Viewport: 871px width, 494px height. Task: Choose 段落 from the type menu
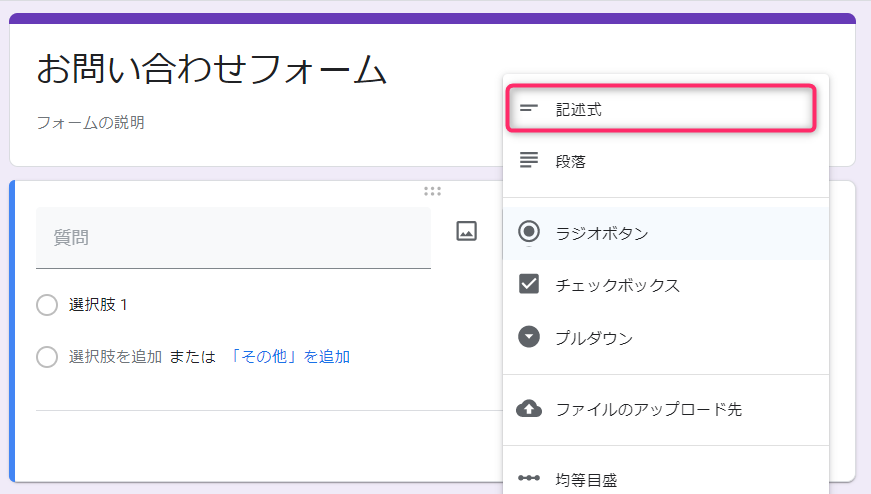665,161
